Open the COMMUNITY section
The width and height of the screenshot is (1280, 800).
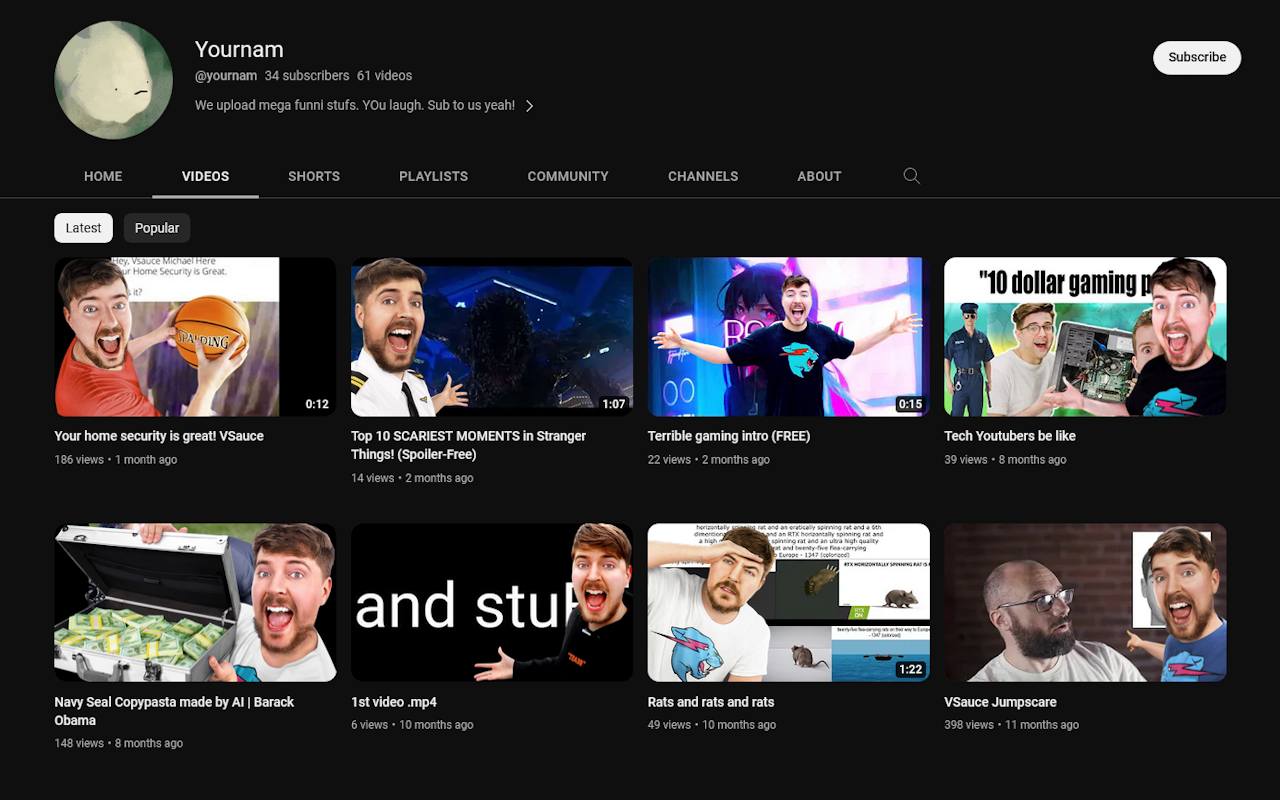[567, 176]
